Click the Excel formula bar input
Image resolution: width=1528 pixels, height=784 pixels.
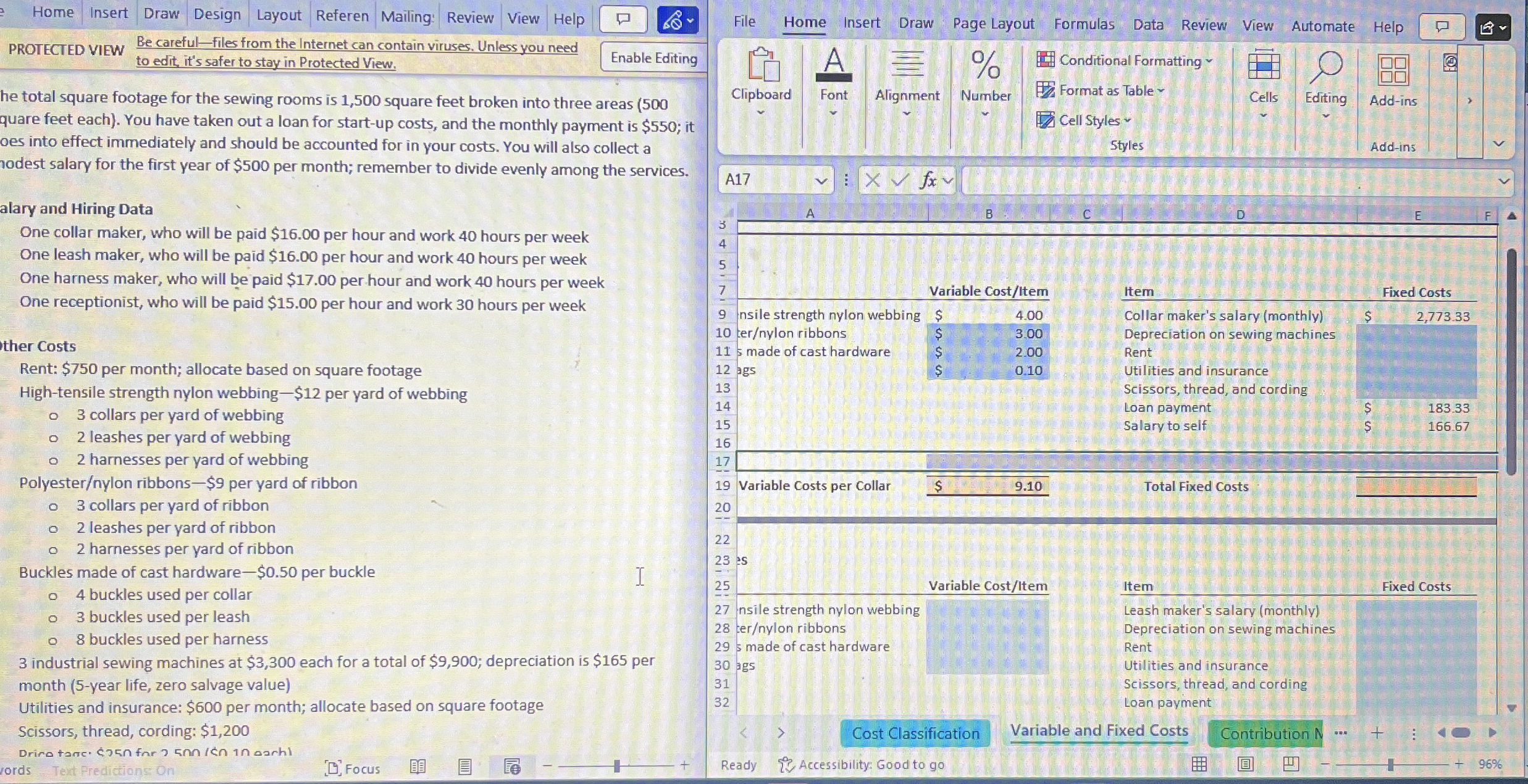(x=1229, y=181)
